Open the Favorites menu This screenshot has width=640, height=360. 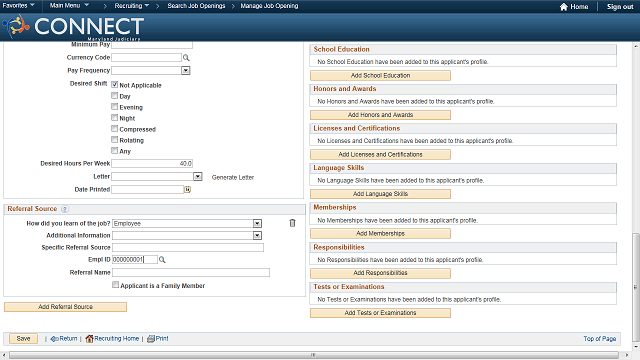click(18, 5)
